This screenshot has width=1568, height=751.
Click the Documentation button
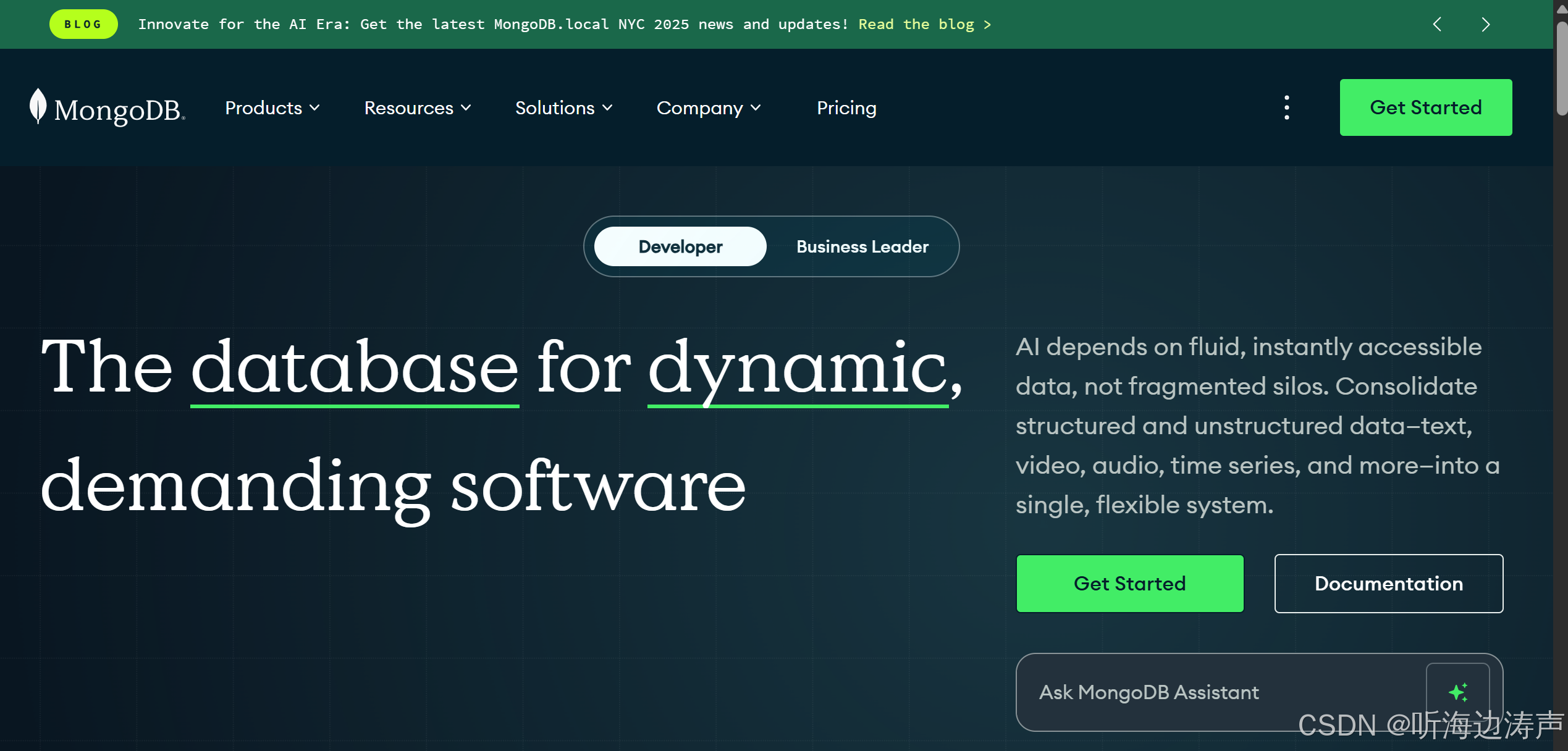1388,584
